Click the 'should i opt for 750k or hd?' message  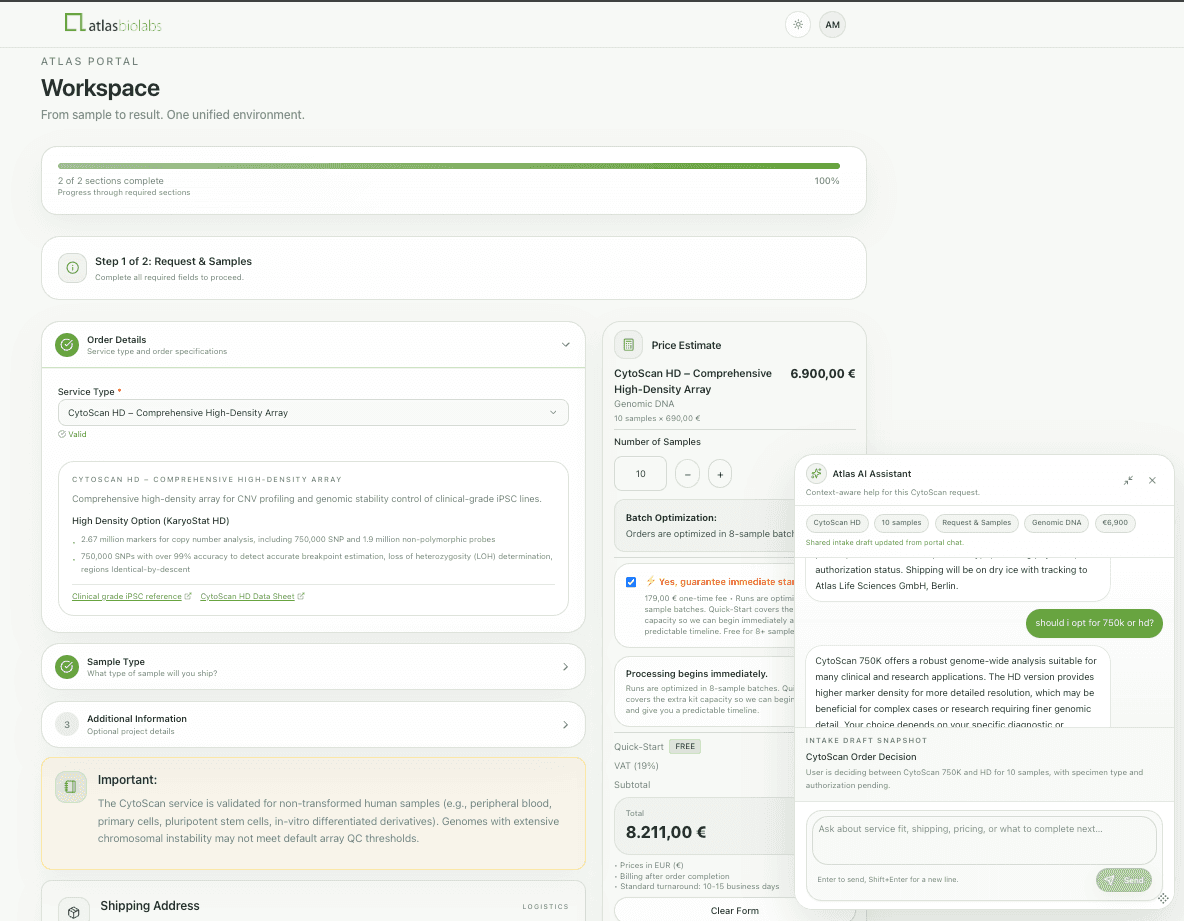pos(1094,623)
